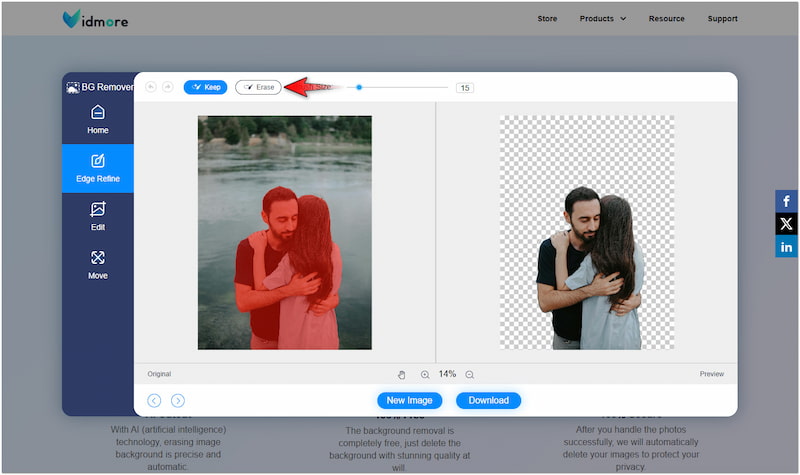Share page on X
This screenshot has width=800, height=475.
[786, 224]
